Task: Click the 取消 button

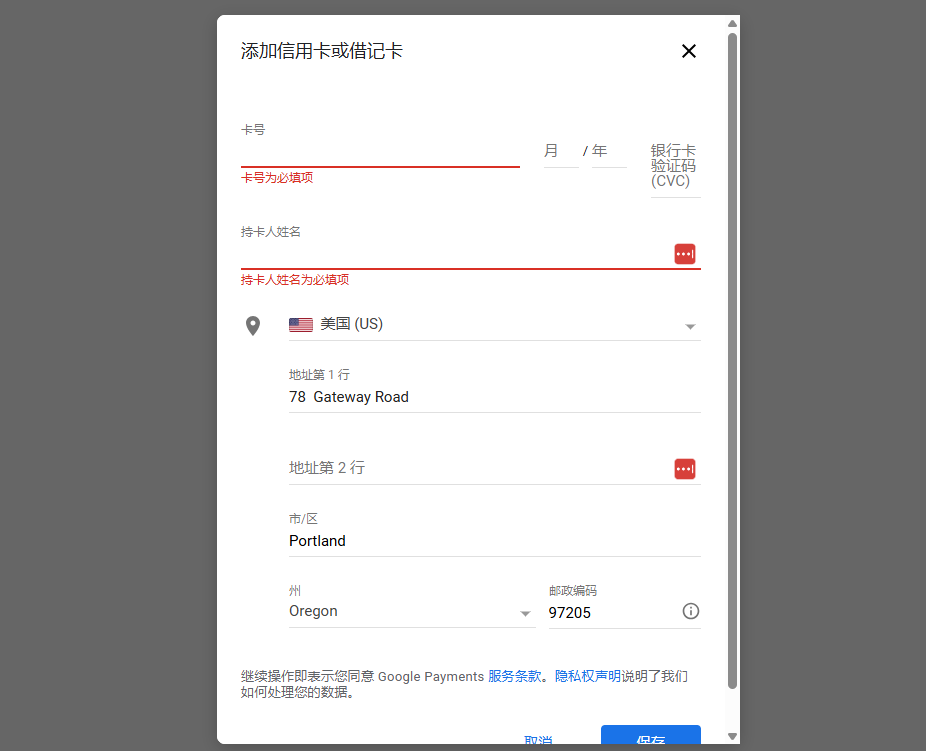Action: [x=538, y=738]
